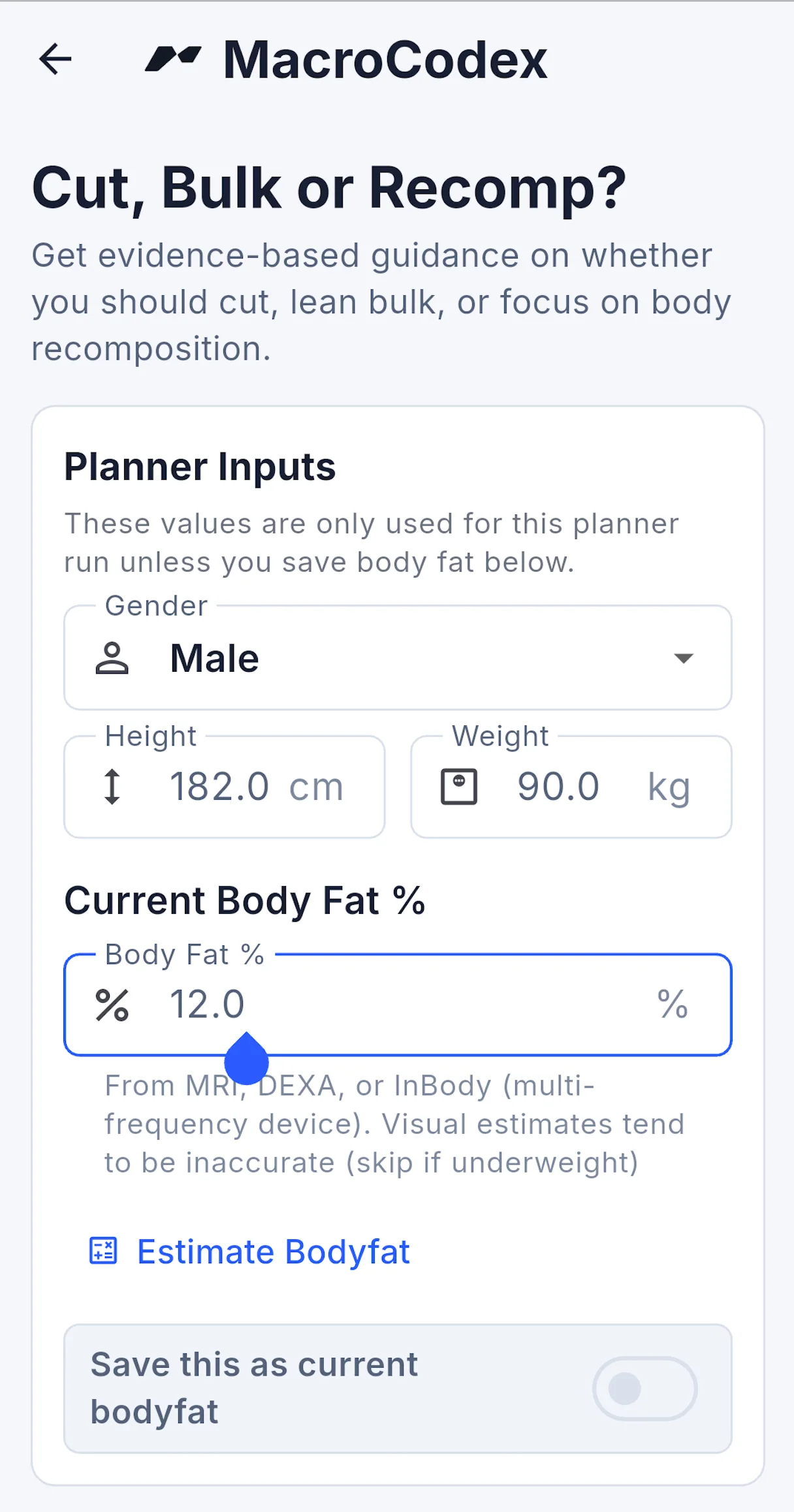Click the kg unit in Weight field

click(x=669, y=789)
